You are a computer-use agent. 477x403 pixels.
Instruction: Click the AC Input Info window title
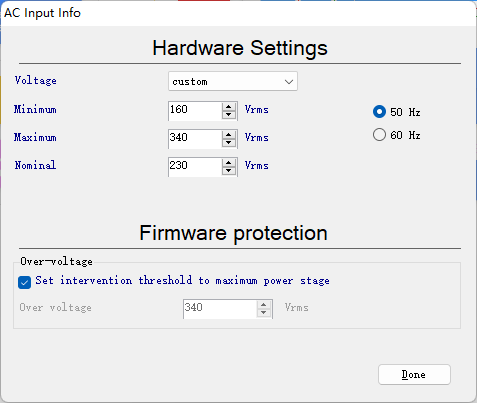point(42,13)
